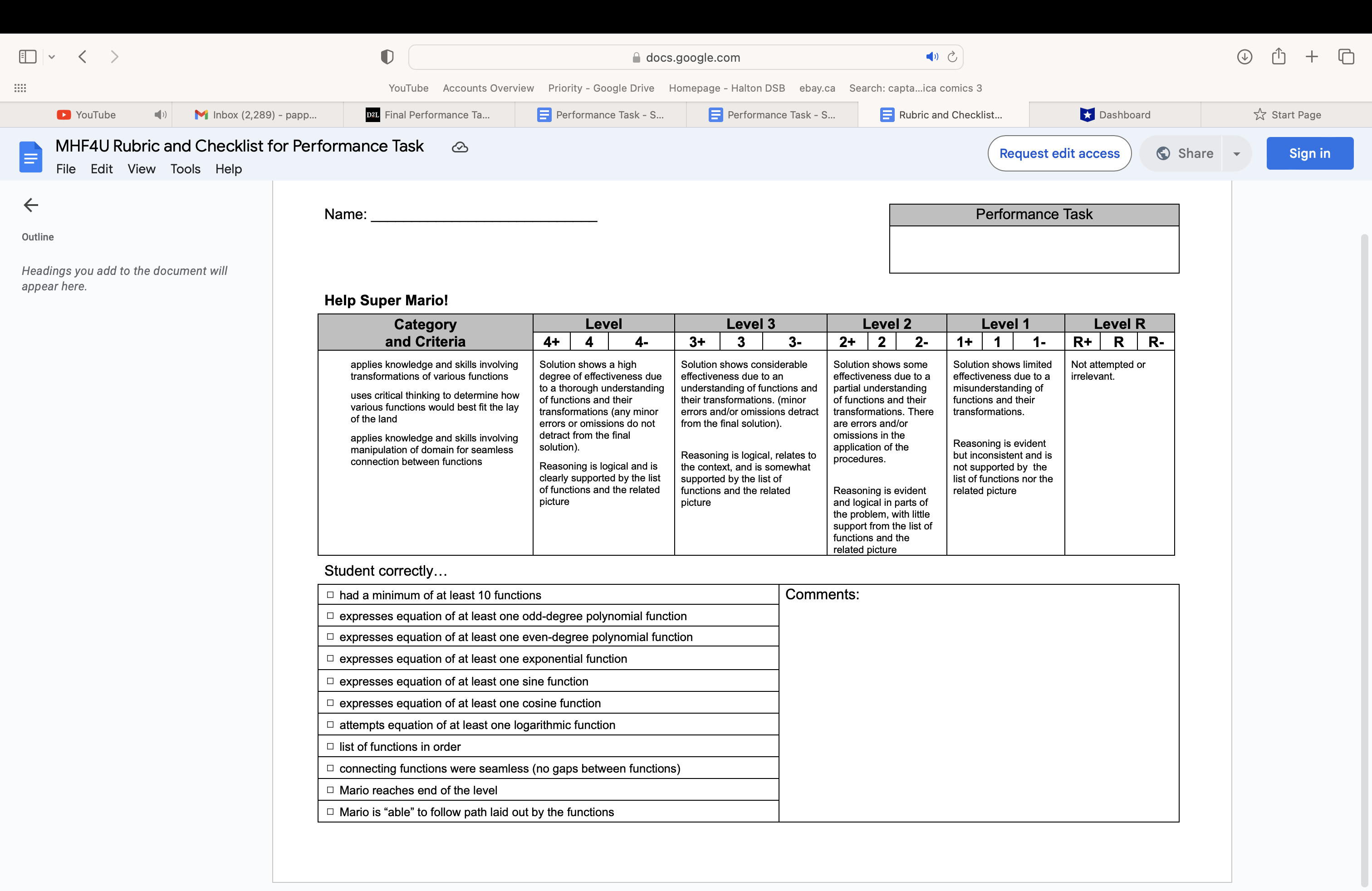Click the cloud document status icon
Viewport: 1372px width, 891px height.
click(460, 147)
